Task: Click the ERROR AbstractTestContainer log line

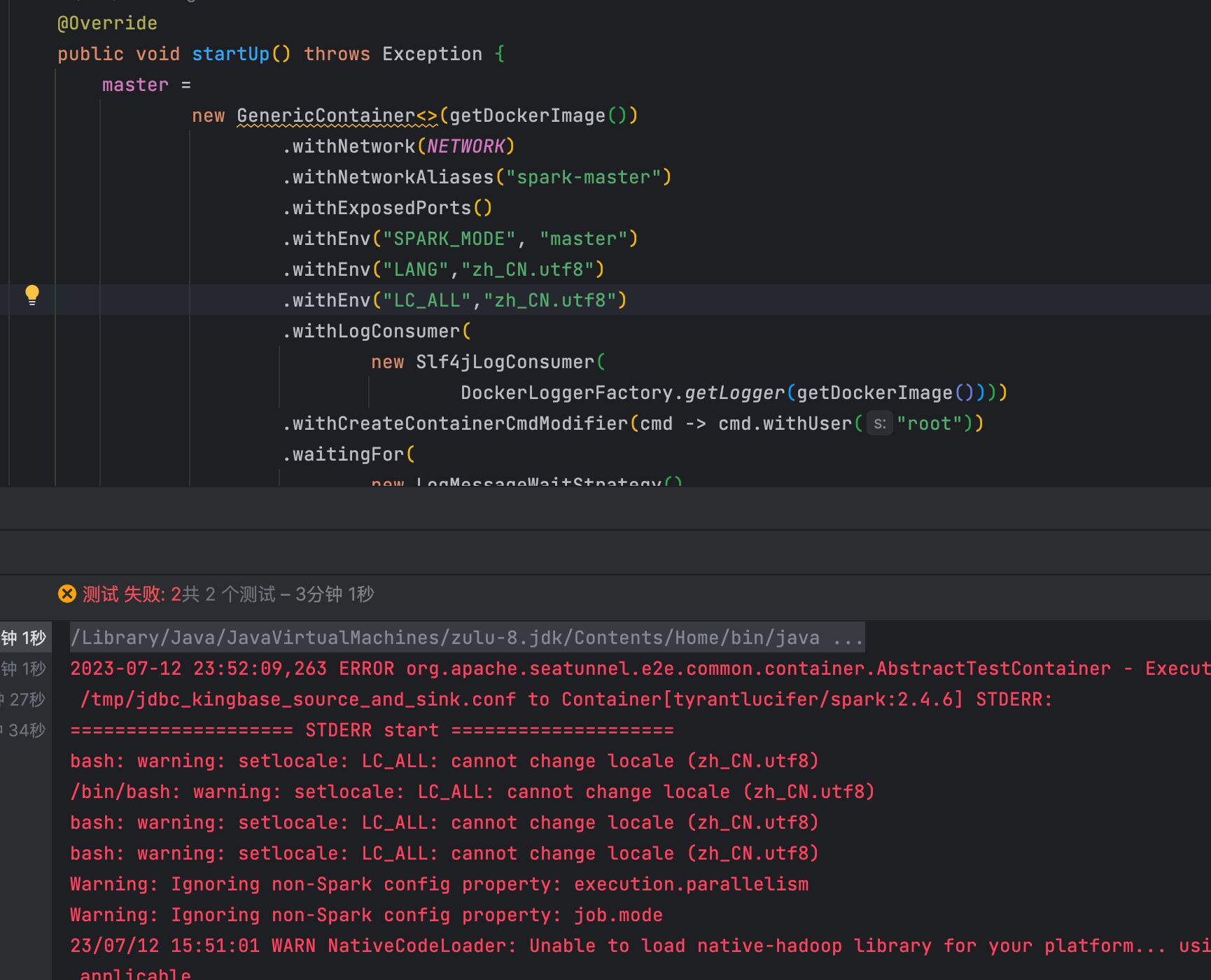Action: pyautogui.click(x=640, y=668)
